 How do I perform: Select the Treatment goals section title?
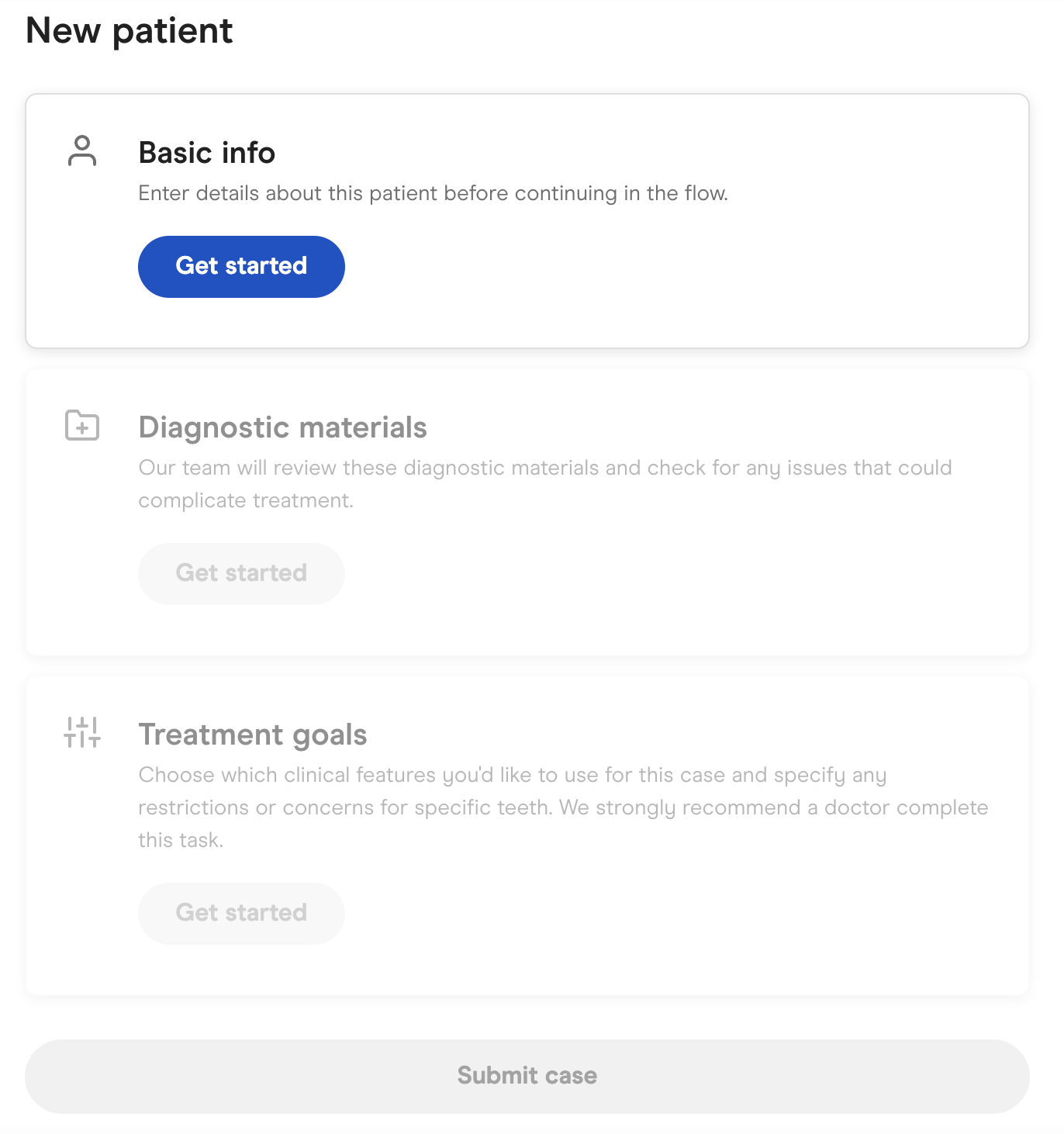tap(253, 735)
